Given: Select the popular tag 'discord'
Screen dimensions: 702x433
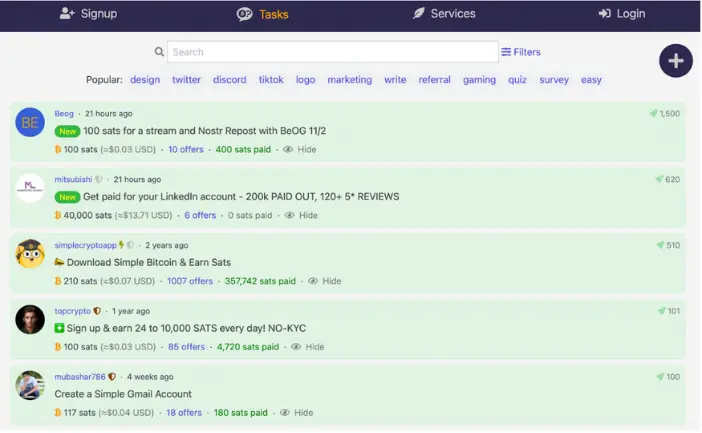Looking at the screenshot, I should 229,80.
